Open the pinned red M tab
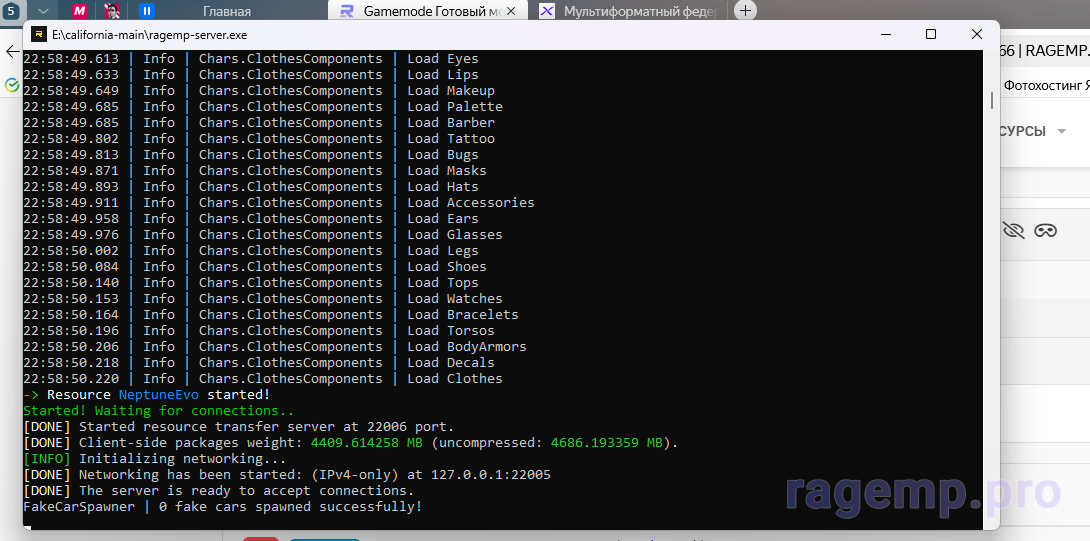 tap(79, 11)
